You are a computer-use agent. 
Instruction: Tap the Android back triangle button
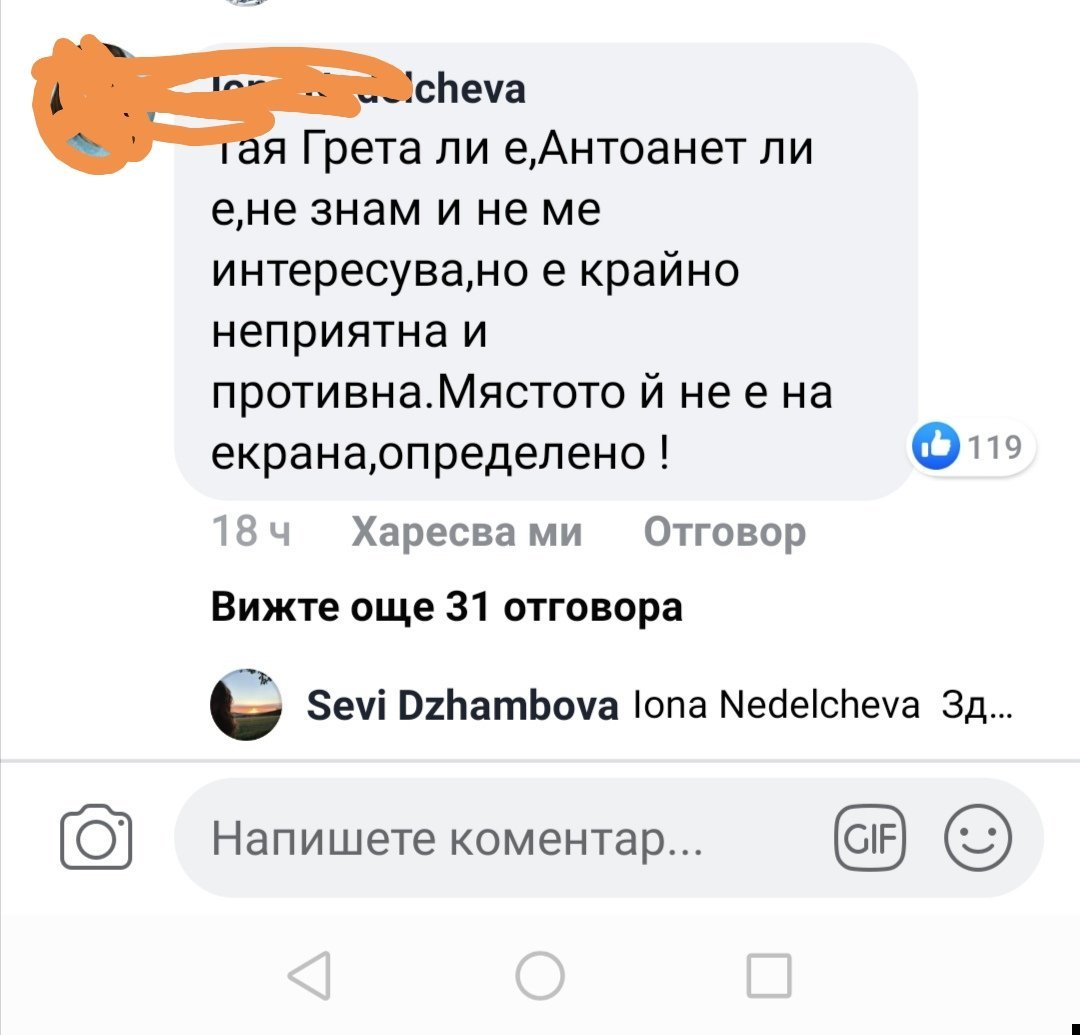click(x=310, y=975)
